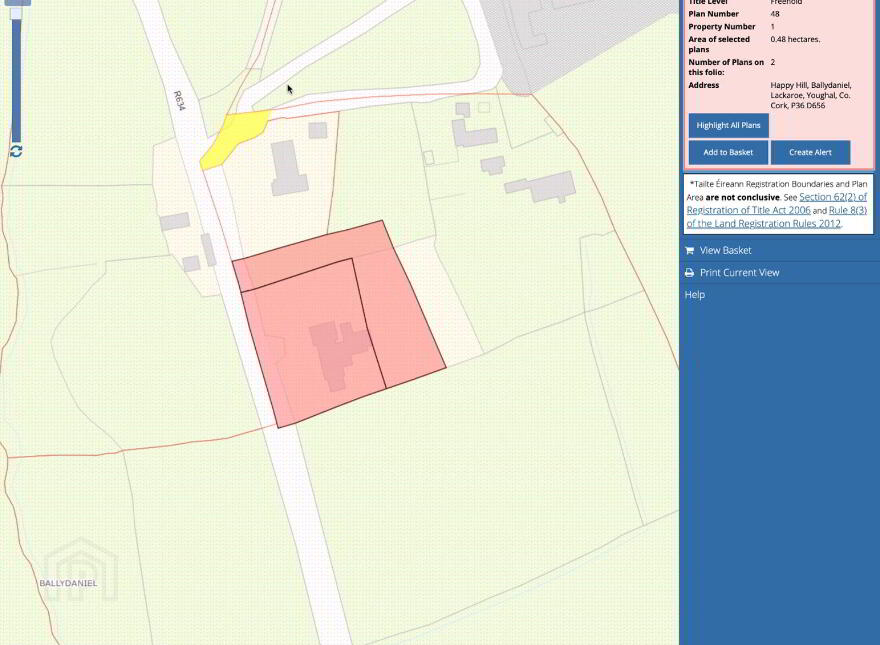880x645 pixels.
Task: Select the yellow highlighted land parcel
Action: point(233,138)
